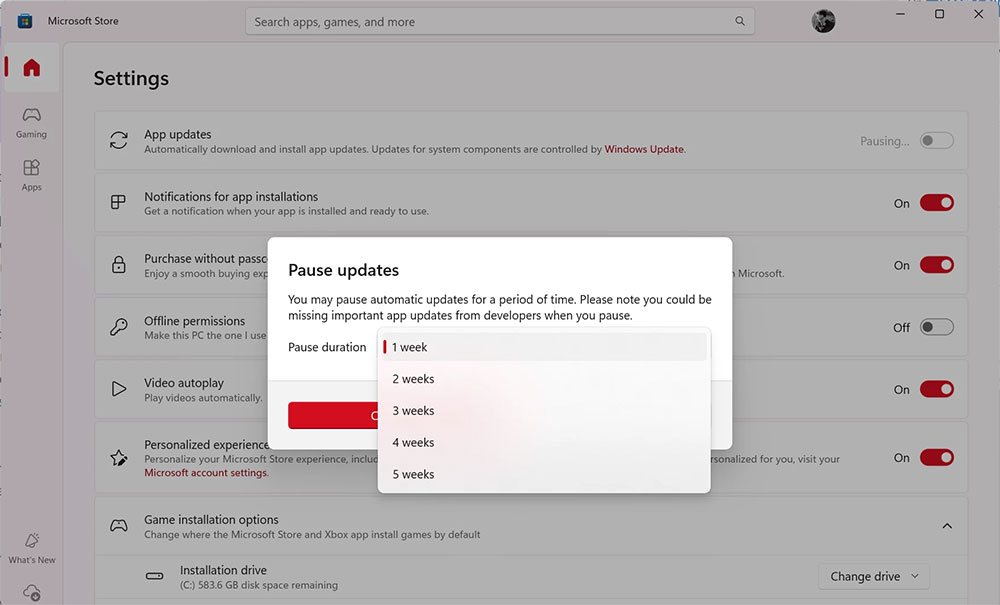
Task: Click the Apps icon in the sidebar
Action: [31, 172]
